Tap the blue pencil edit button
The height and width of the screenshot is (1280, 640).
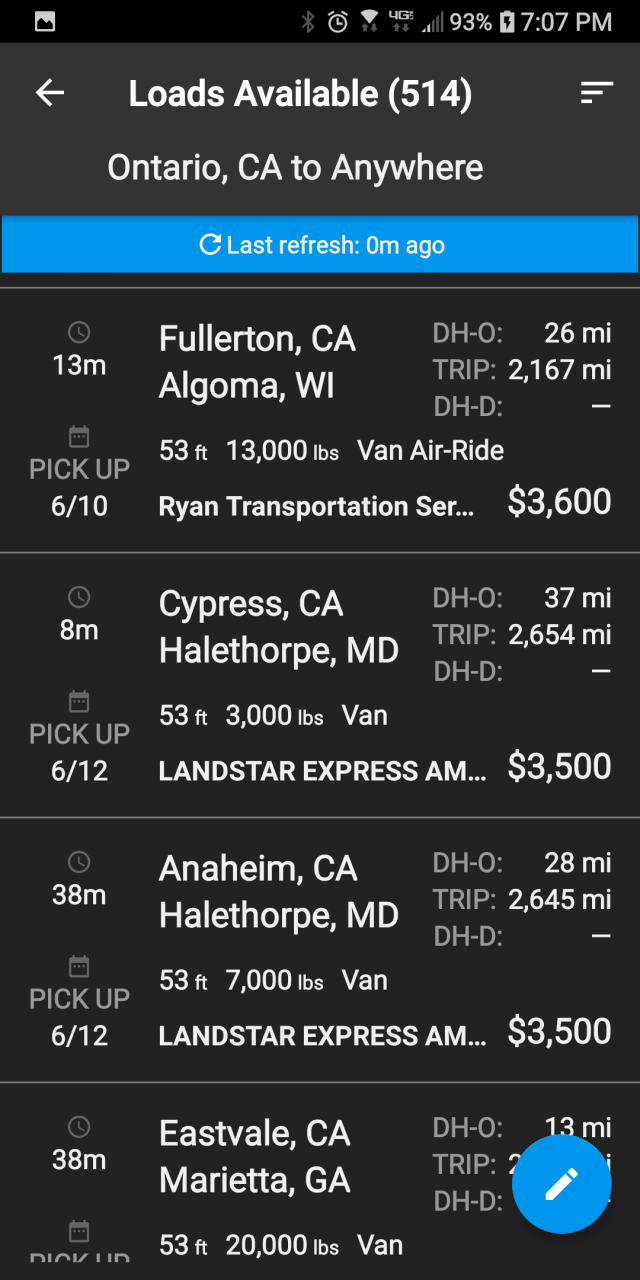point(561,1184)
